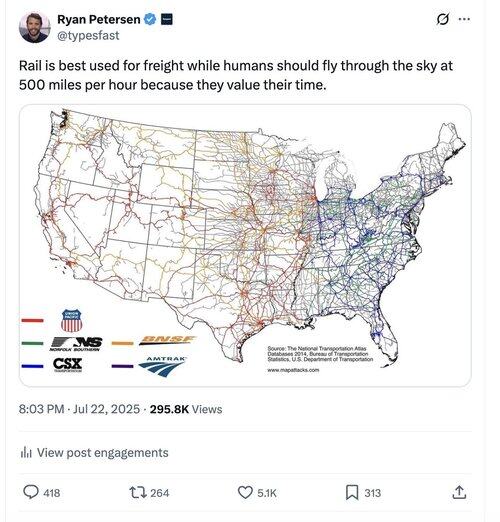Click the bar chart analytics icon

point(26,453)
